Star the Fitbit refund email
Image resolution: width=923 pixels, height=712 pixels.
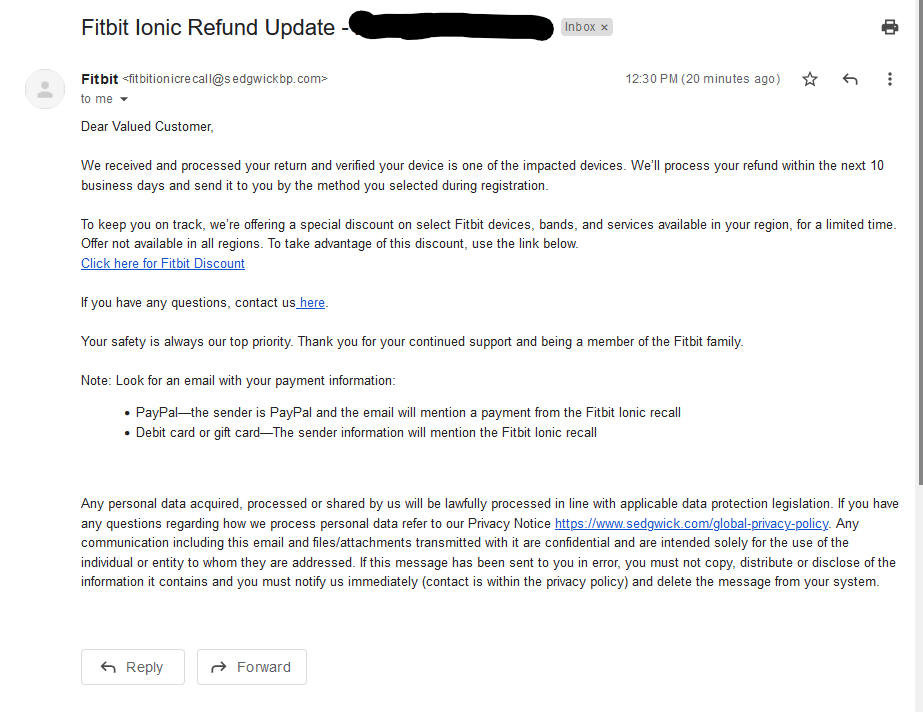[x=810, y=79]
